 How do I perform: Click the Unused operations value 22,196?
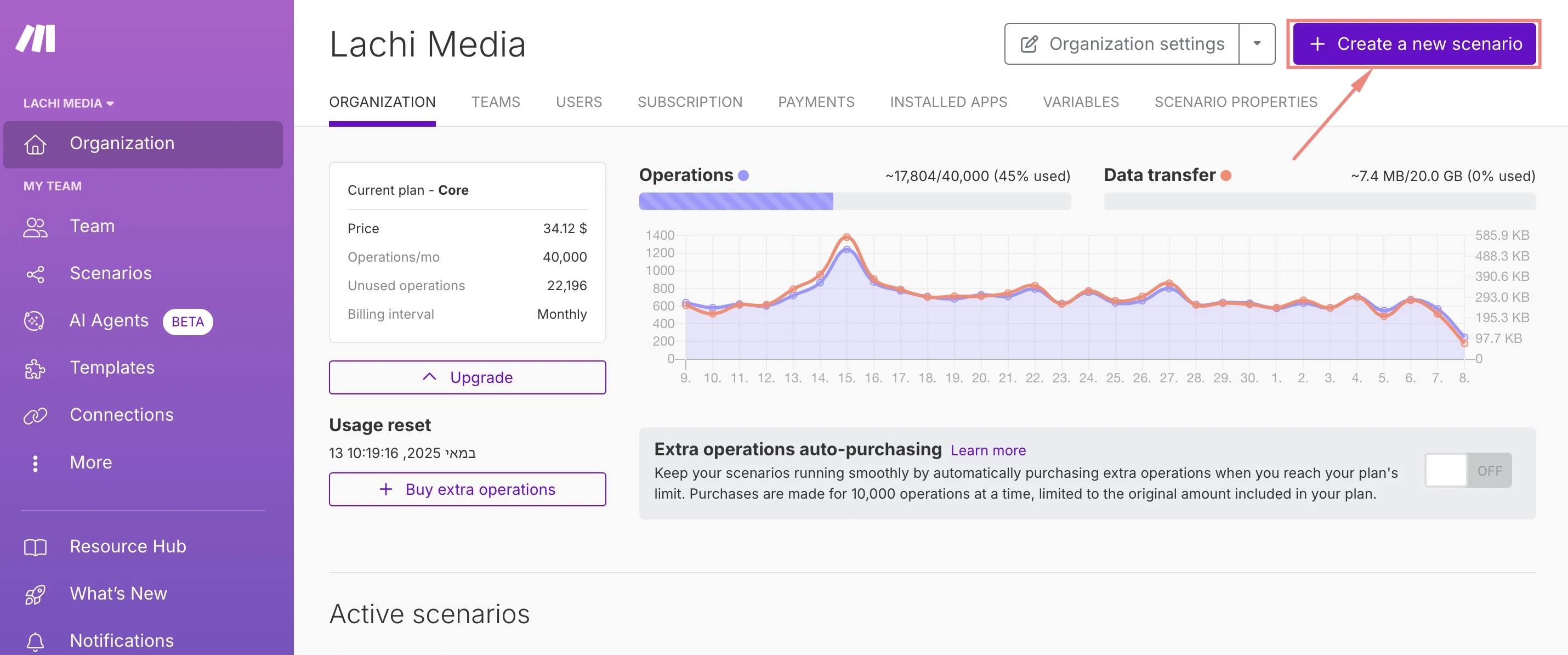[x=567, y=286]
